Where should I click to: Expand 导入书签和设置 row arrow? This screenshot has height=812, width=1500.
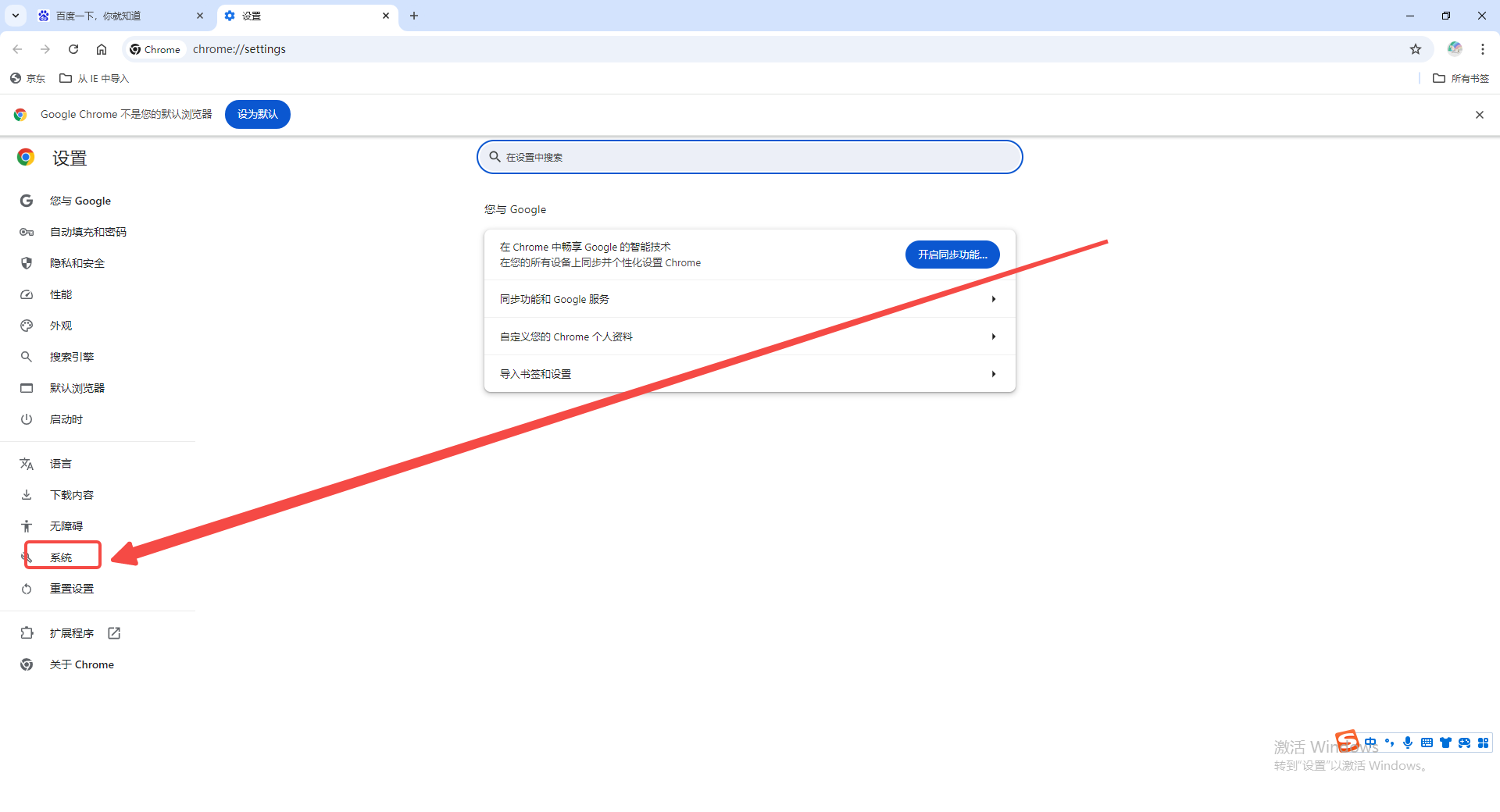994,374
